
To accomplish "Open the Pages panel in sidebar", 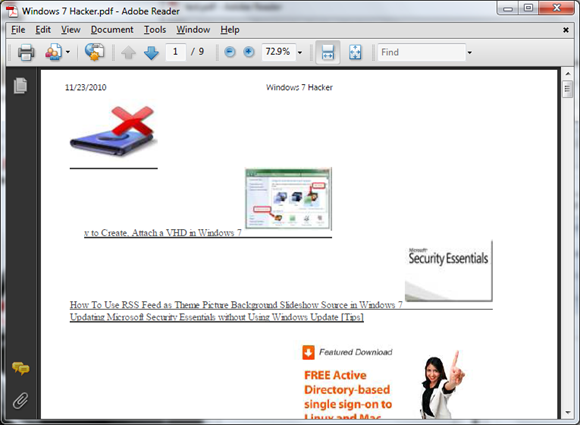I will click(x=20, y=86).
